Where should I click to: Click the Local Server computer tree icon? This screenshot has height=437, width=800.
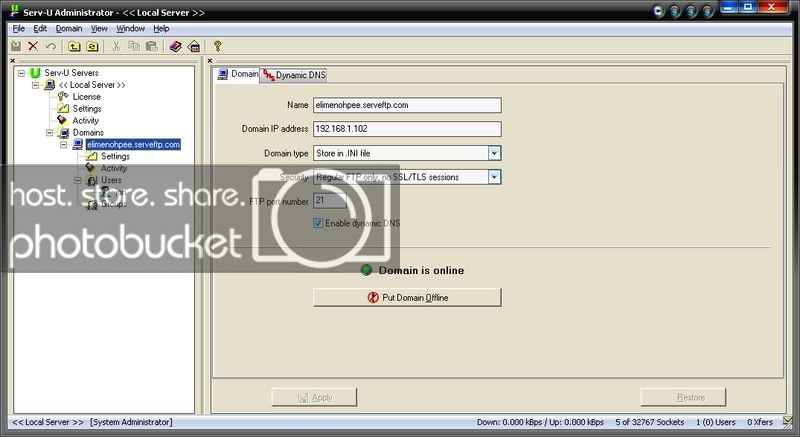click(49, 85)
